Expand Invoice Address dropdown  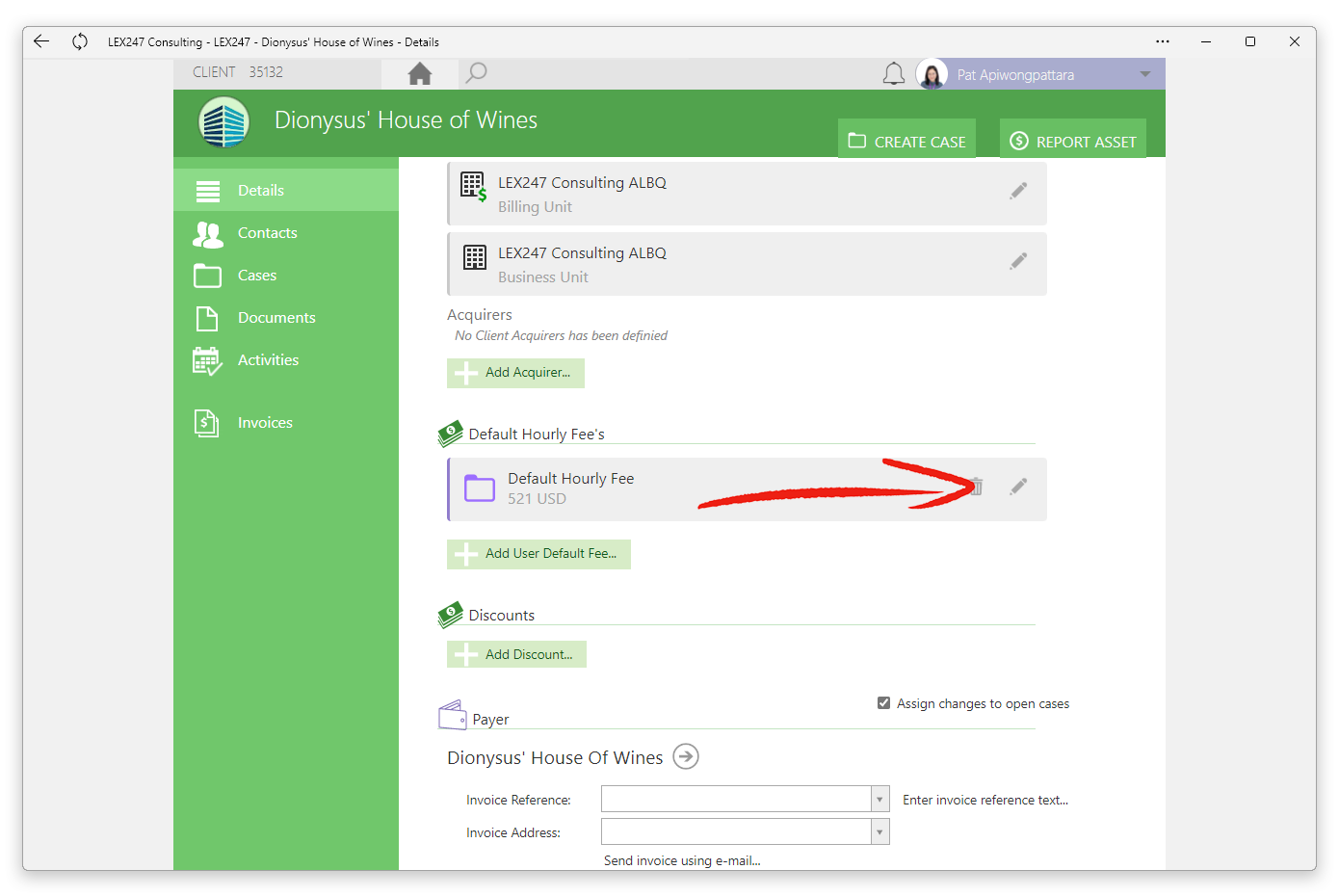click(x=880, y=832)
